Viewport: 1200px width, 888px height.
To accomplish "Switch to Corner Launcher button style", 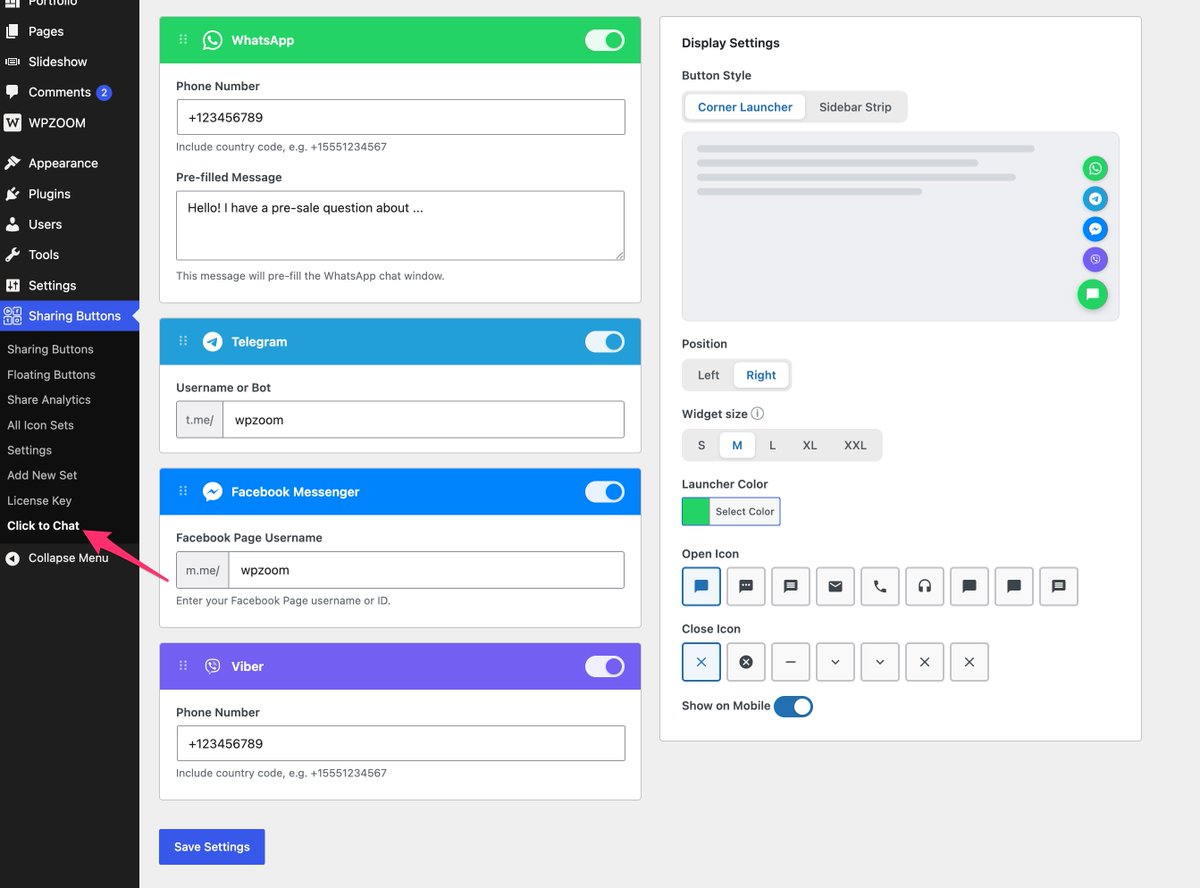I will pyautogui.click(x=745, y=107).
